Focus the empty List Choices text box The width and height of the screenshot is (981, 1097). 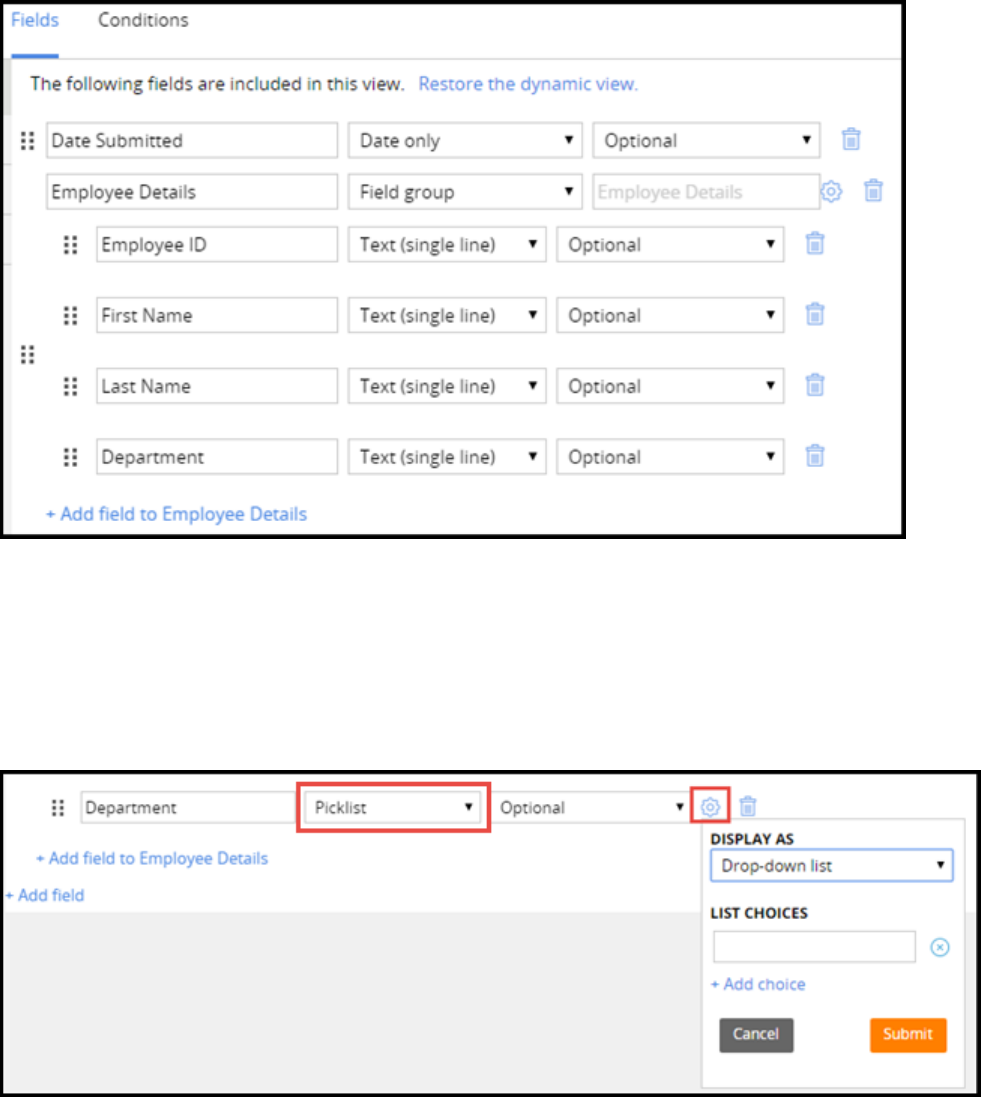pyautogui.click(x=814, y=947)
